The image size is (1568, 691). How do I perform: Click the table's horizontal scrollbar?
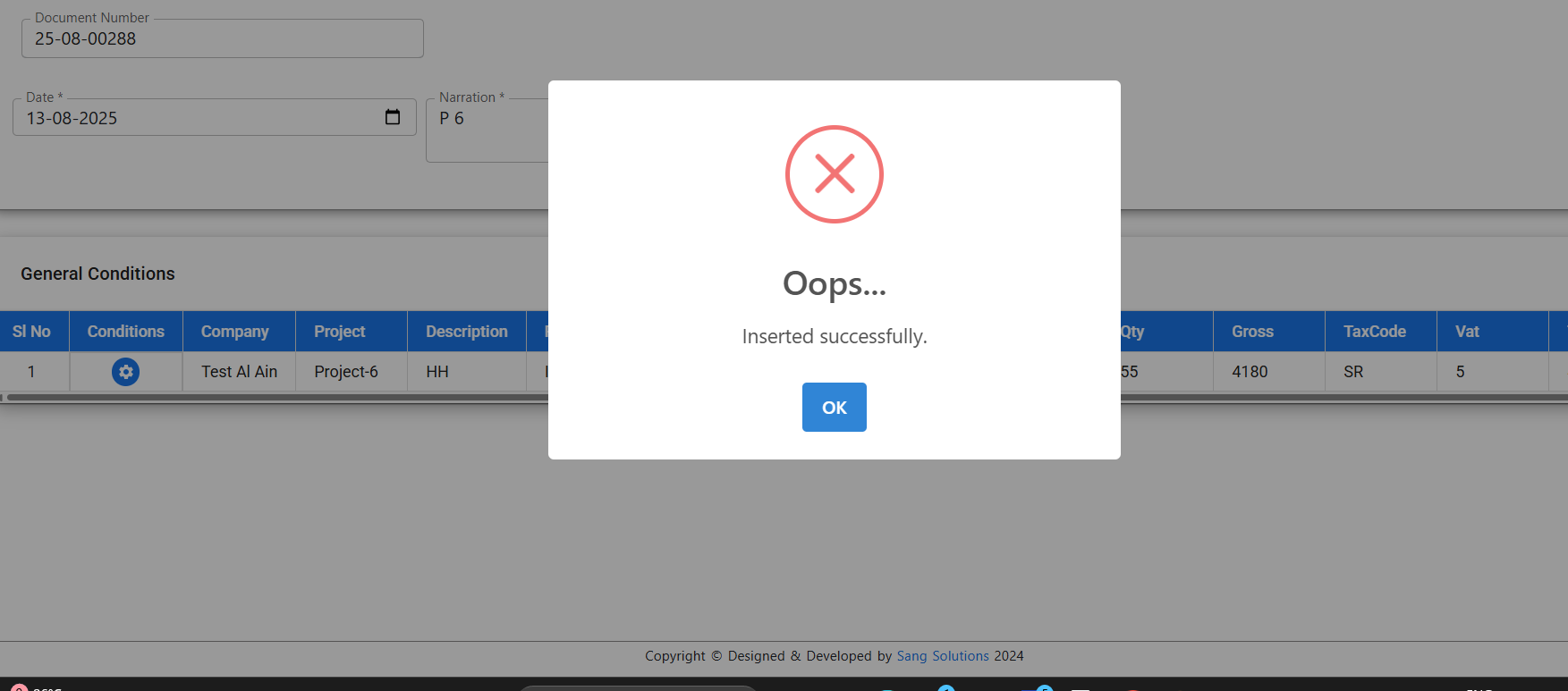pyautogui.click(x=268, y=398)
